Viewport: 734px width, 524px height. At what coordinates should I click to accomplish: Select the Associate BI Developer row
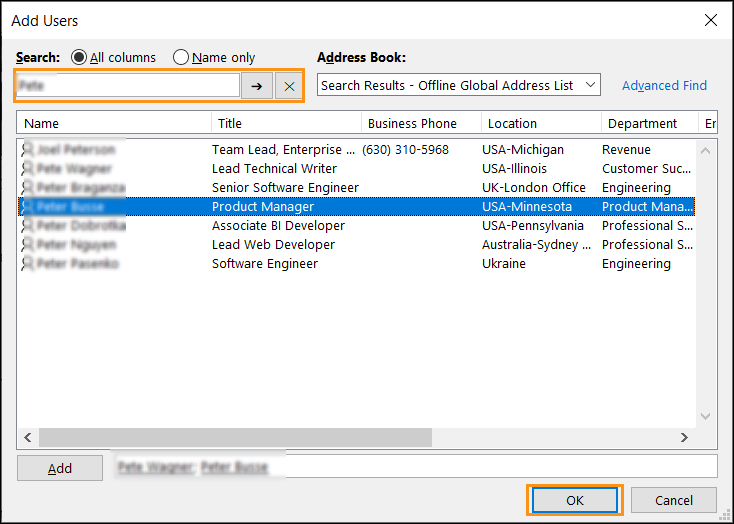(356, 226)
